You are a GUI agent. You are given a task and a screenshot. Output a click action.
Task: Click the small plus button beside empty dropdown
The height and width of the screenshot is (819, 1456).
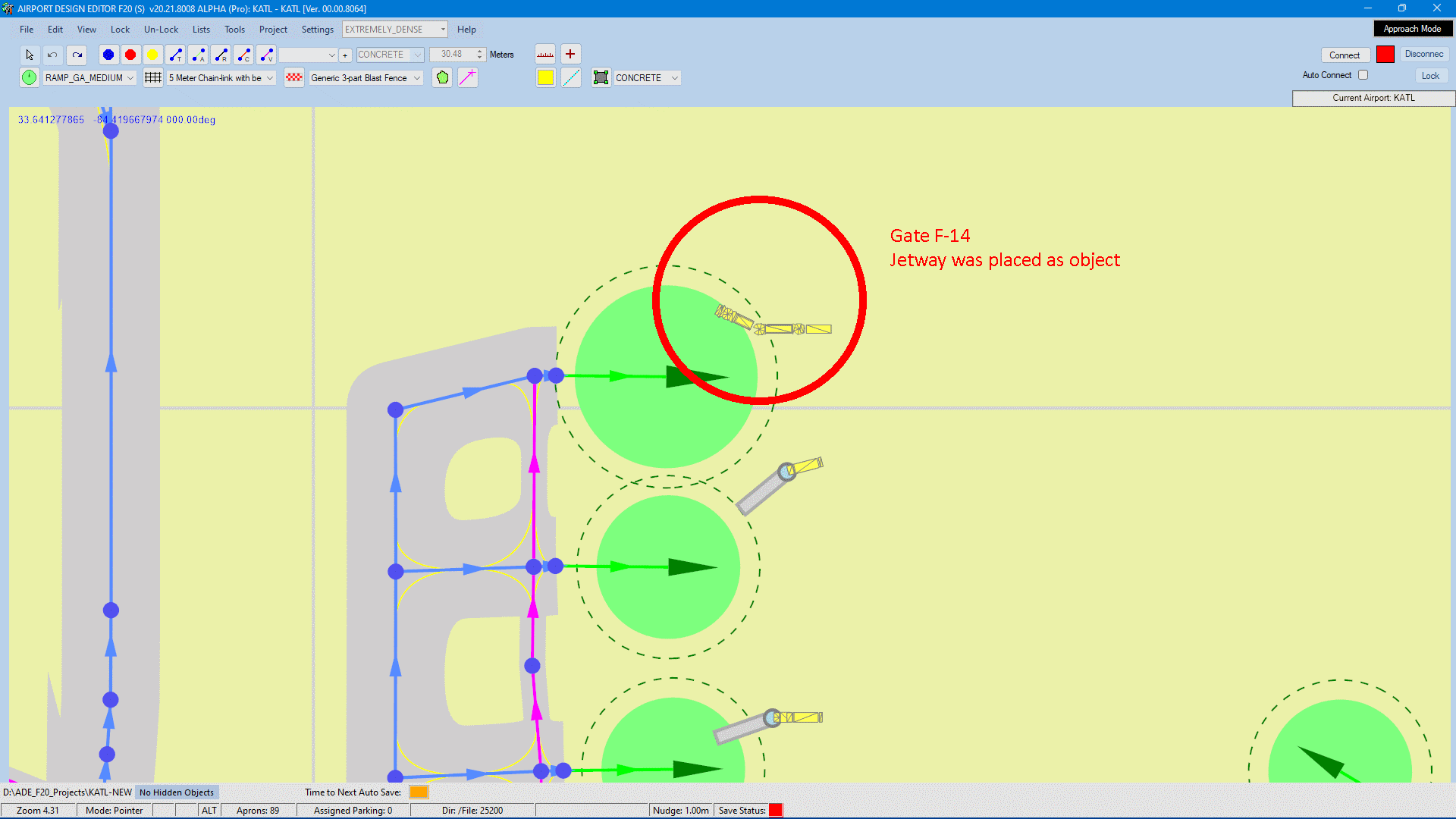(345, 55)
